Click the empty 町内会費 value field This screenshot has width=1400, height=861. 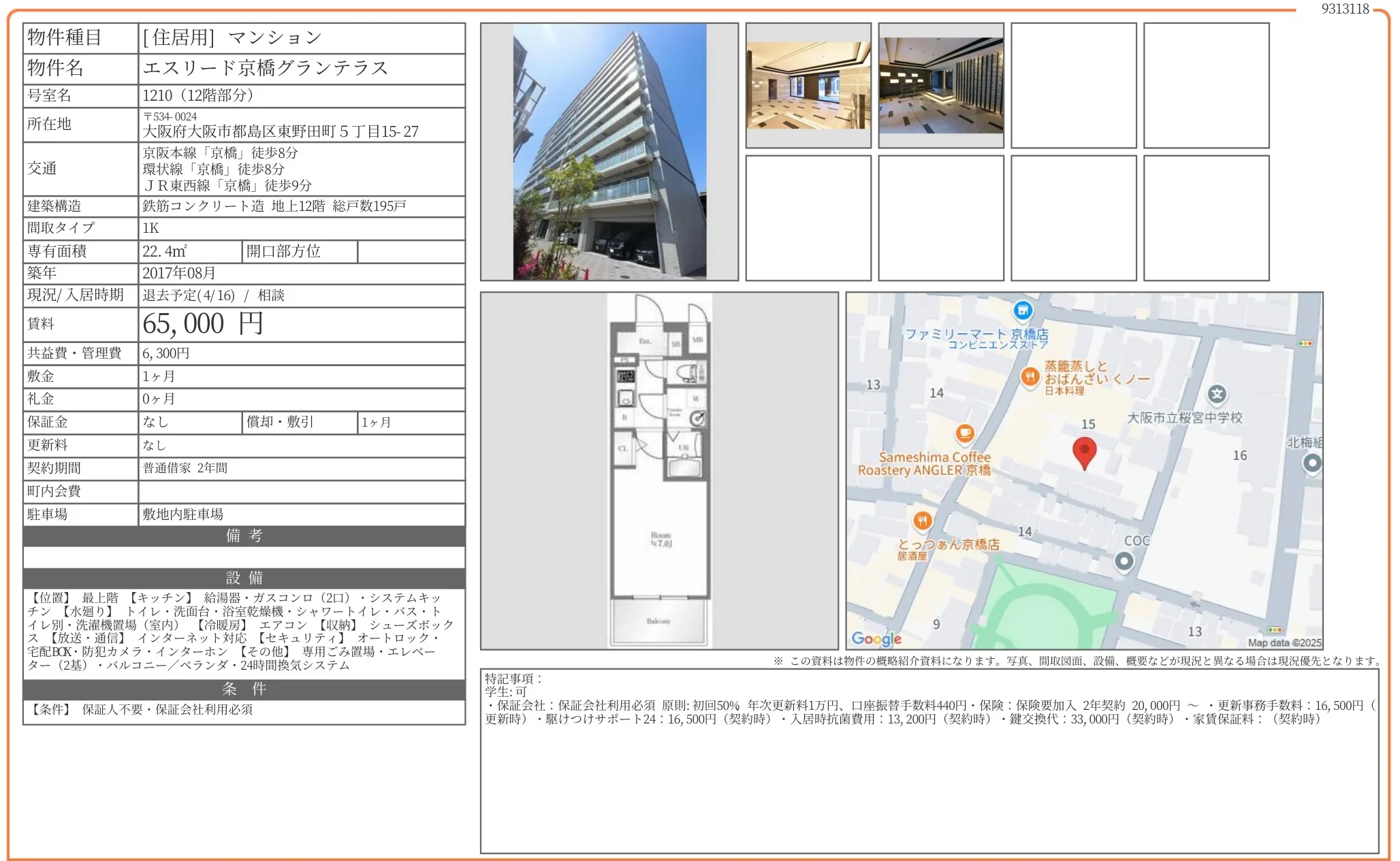click(301, 491)
